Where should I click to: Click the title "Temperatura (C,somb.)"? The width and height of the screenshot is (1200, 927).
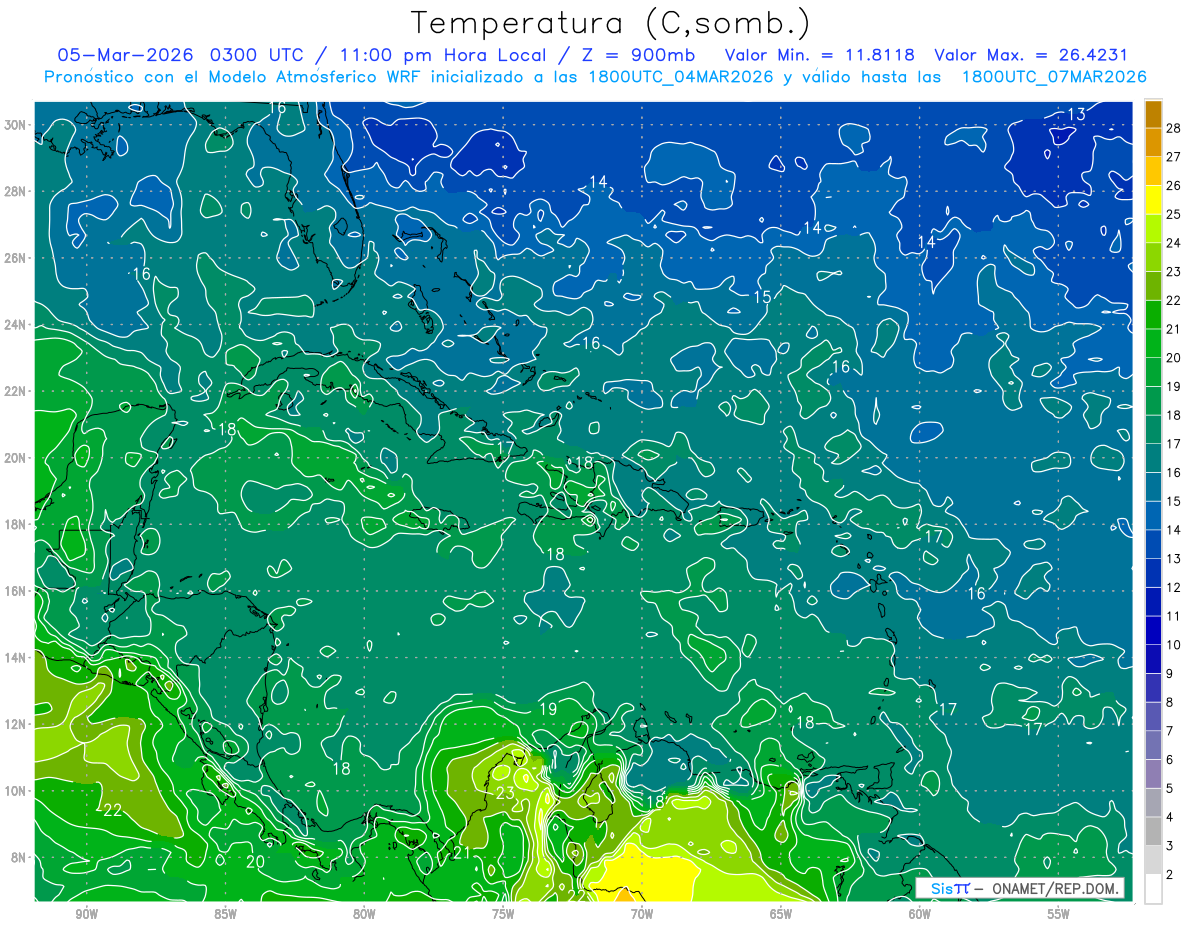pos(610,22)
